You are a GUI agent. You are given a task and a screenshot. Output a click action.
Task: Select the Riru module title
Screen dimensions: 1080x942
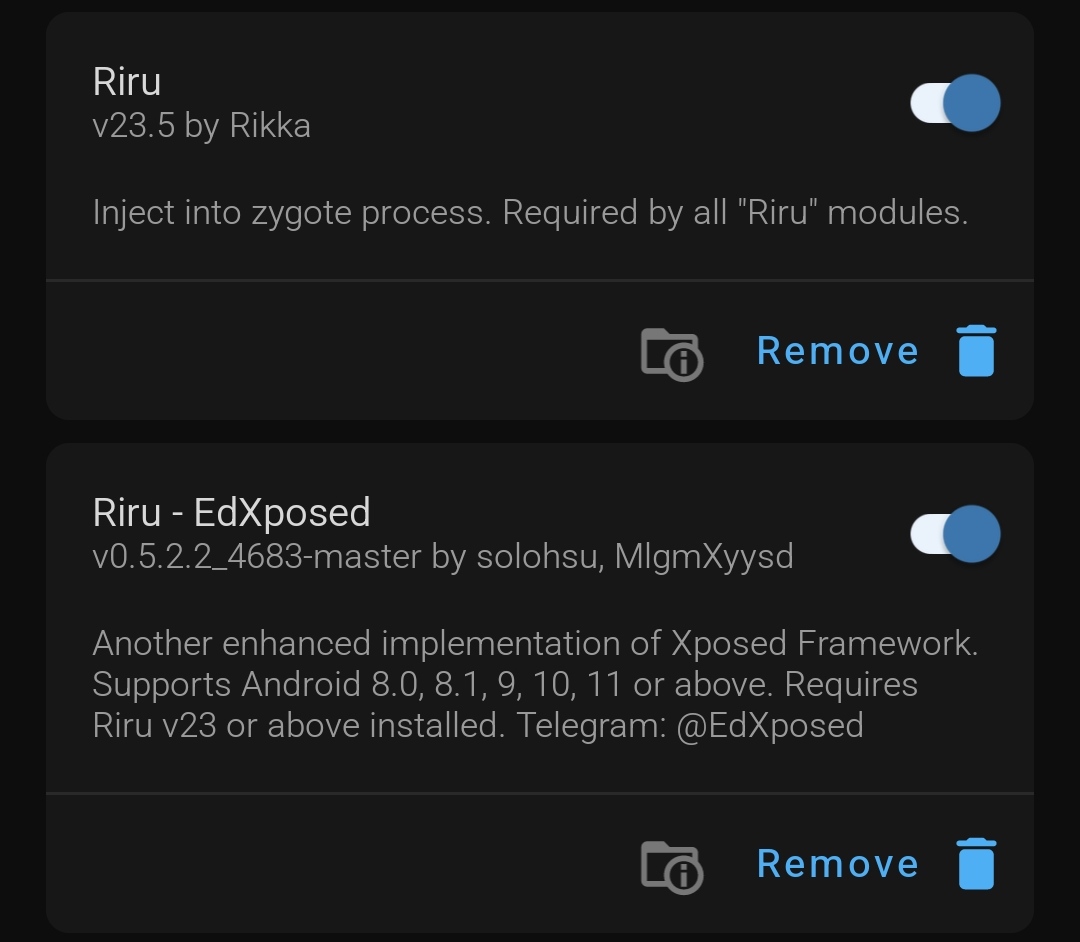(127, 82)
